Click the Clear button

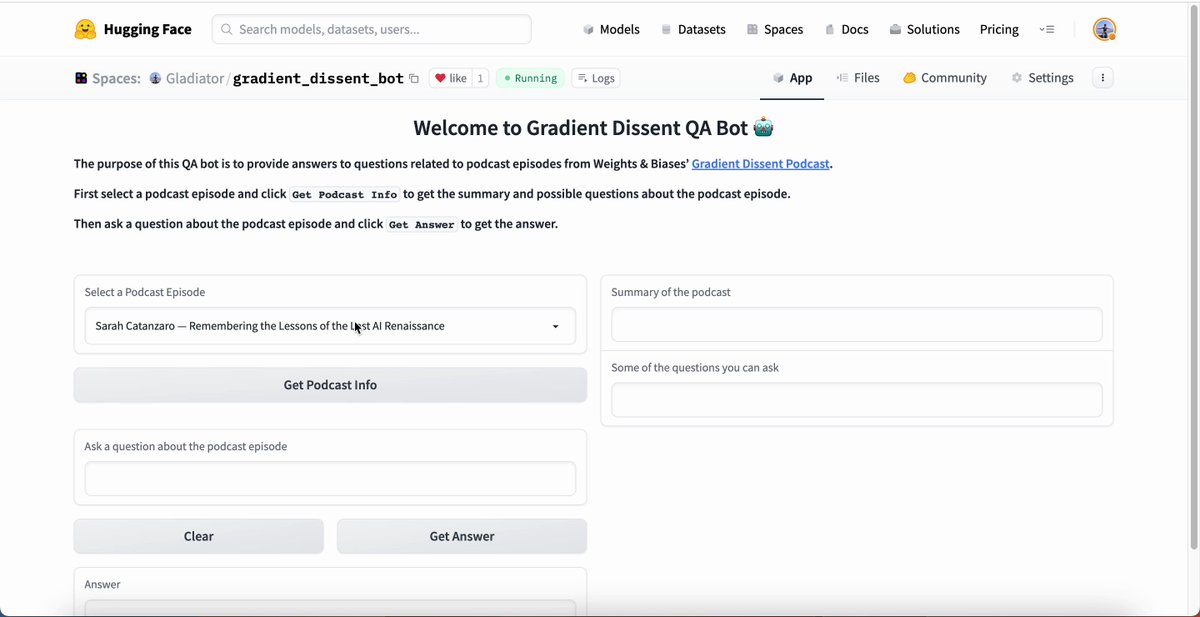point(199,536)
